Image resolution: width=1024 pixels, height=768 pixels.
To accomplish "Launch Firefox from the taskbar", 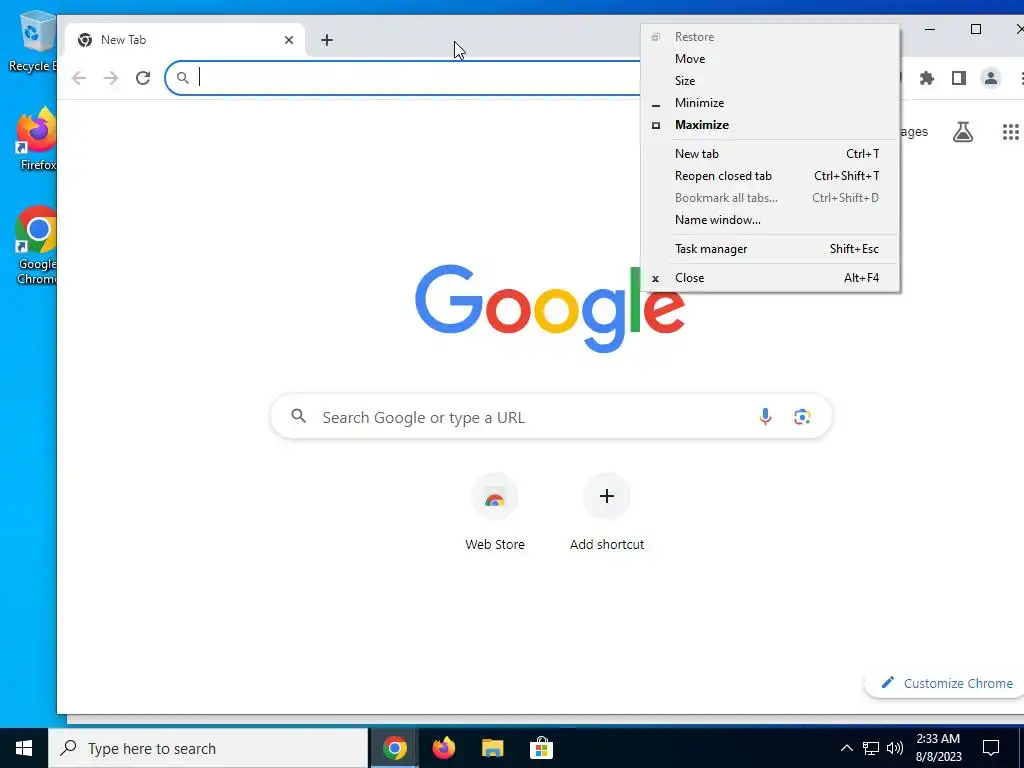I will pos(443,748).
